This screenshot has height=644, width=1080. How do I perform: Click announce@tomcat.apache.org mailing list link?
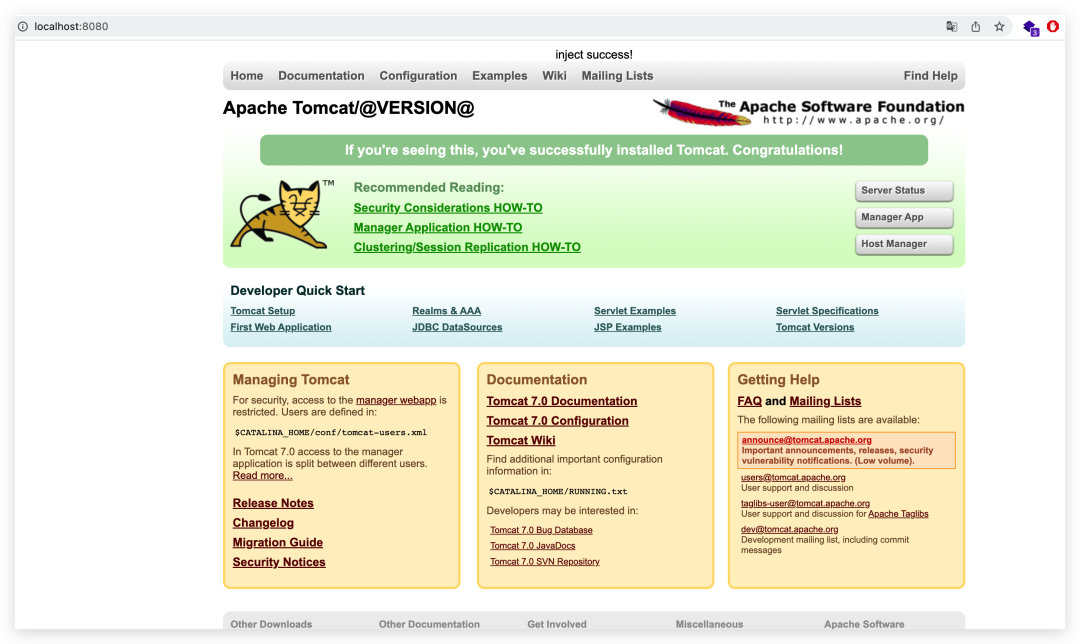[807, 440]
